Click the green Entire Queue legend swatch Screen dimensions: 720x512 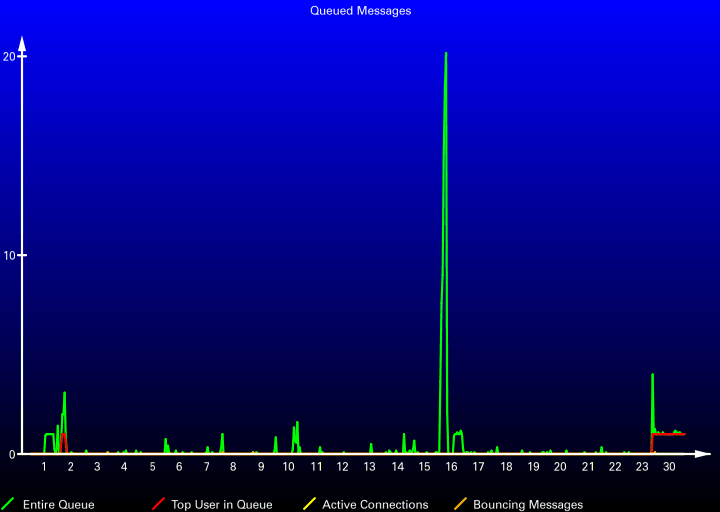pyautogui.click(x=8, y=504)
